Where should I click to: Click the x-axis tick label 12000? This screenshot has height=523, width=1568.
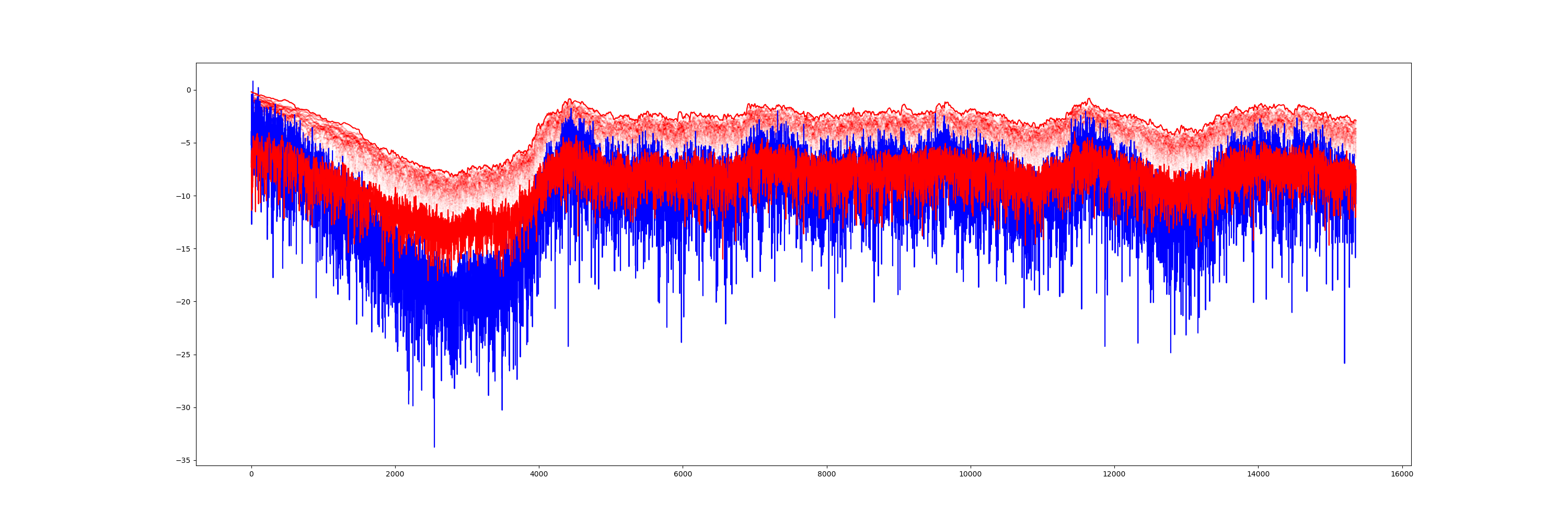coord(1114,474)
